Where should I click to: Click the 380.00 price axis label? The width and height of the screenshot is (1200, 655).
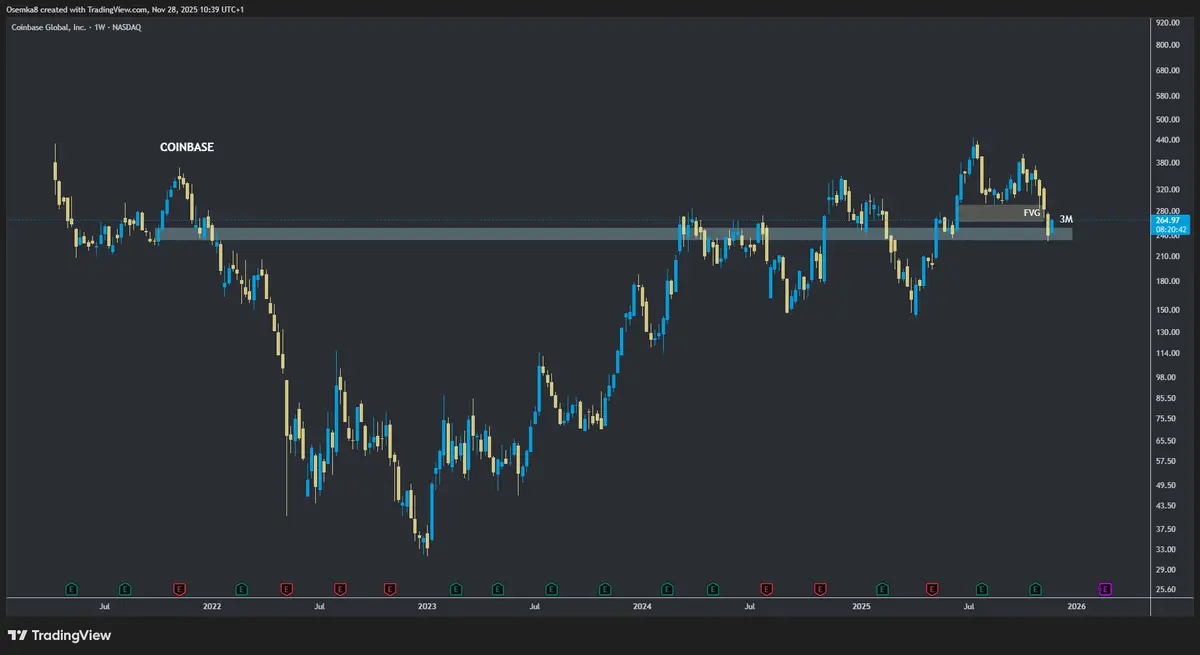coord(1169,162)
